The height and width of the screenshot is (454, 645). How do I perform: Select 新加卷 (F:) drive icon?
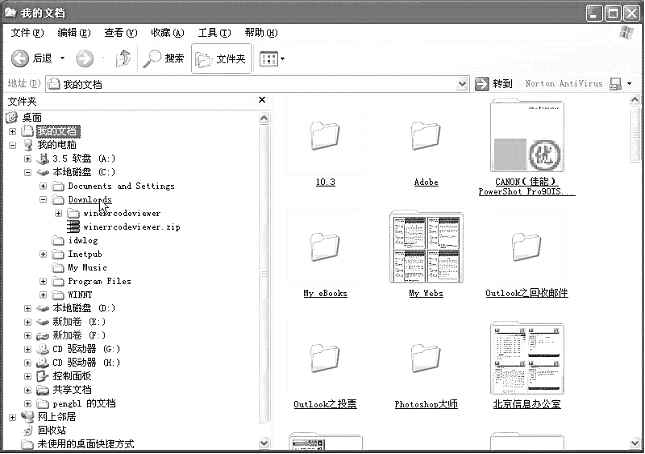pos(43,336)
